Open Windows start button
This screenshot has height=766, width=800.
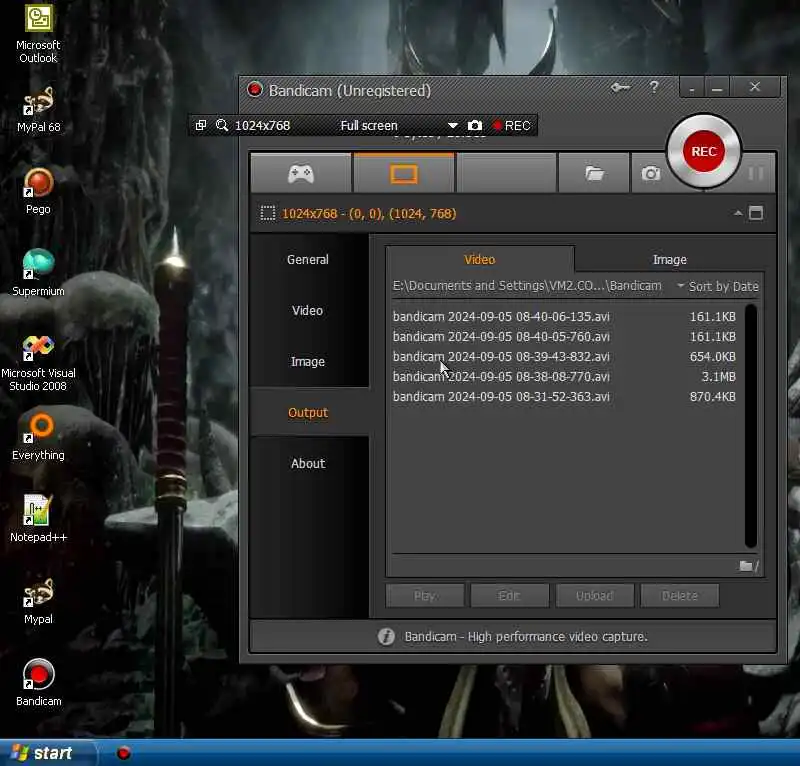click(47, 753)
